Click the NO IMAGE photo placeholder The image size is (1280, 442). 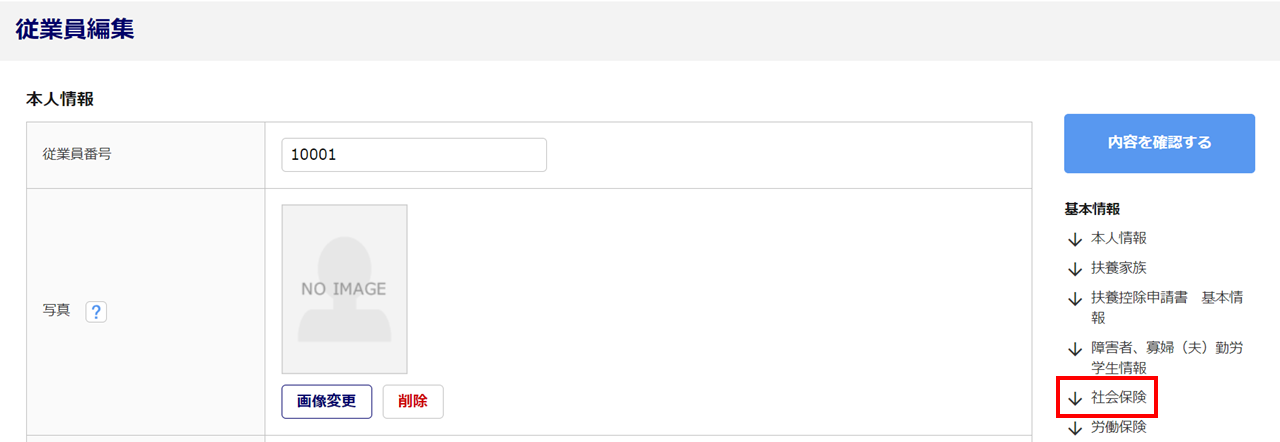[344, 289]
